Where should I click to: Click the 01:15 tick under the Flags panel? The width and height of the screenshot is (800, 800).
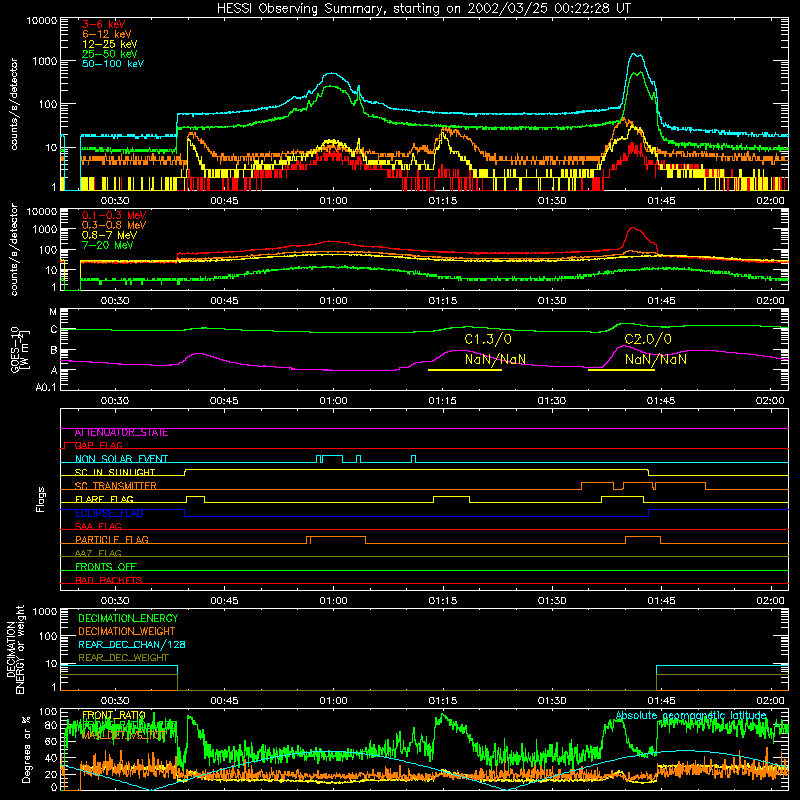click(x=442, y=601)
